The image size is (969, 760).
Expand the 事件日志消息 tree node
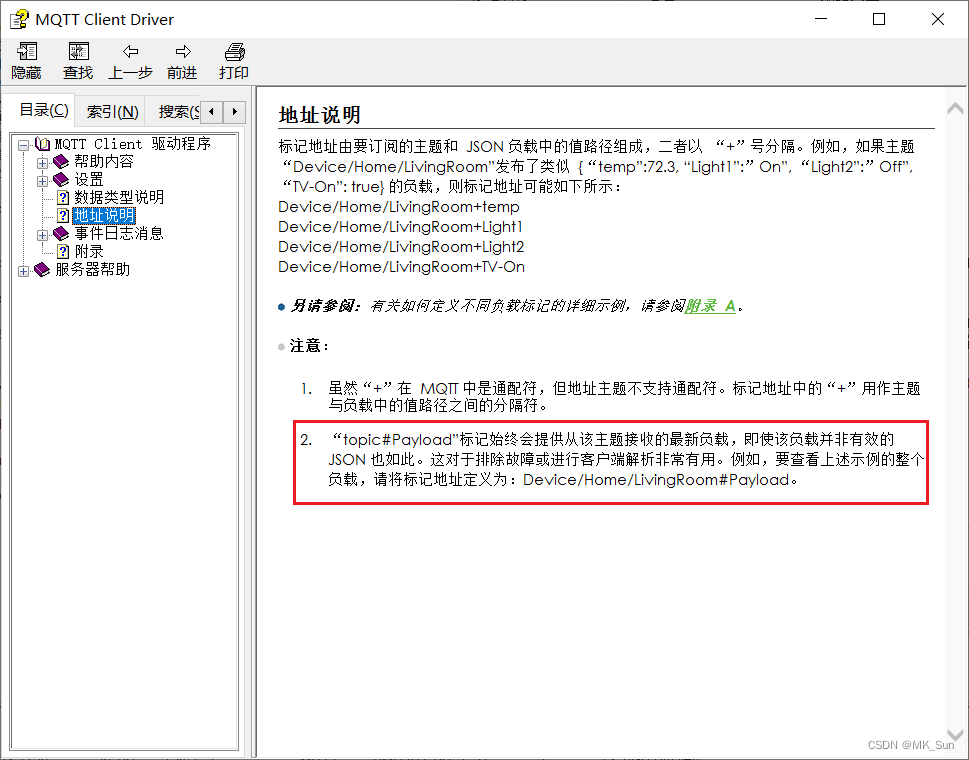point(42,235)
